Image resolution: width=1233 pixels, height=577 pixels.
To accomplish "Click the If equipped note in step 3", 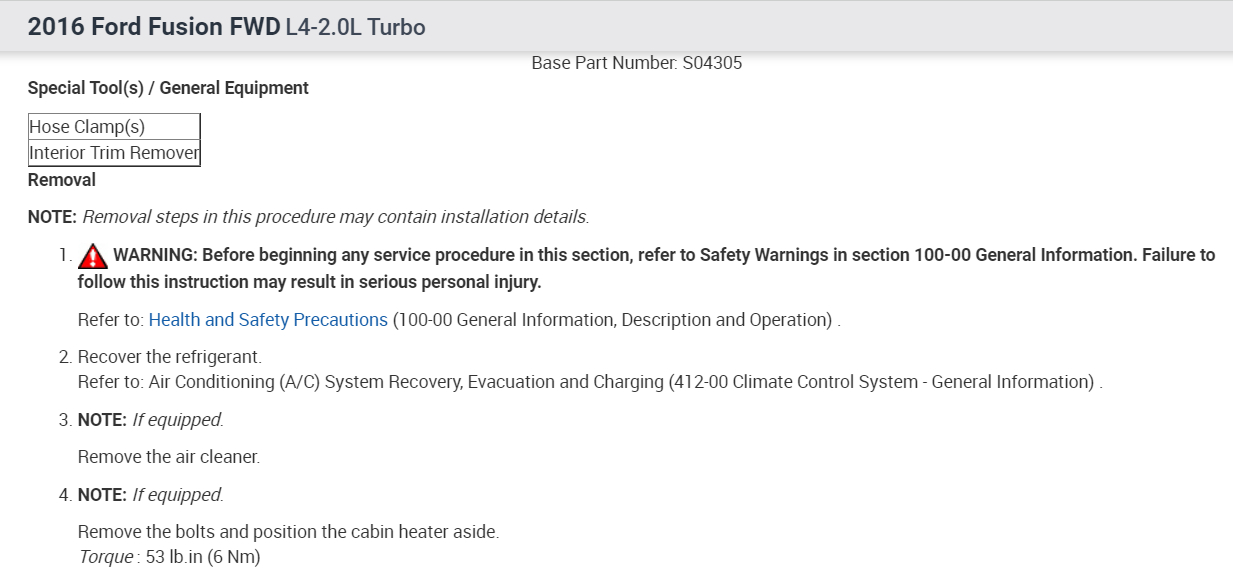I will click(177, 420).
